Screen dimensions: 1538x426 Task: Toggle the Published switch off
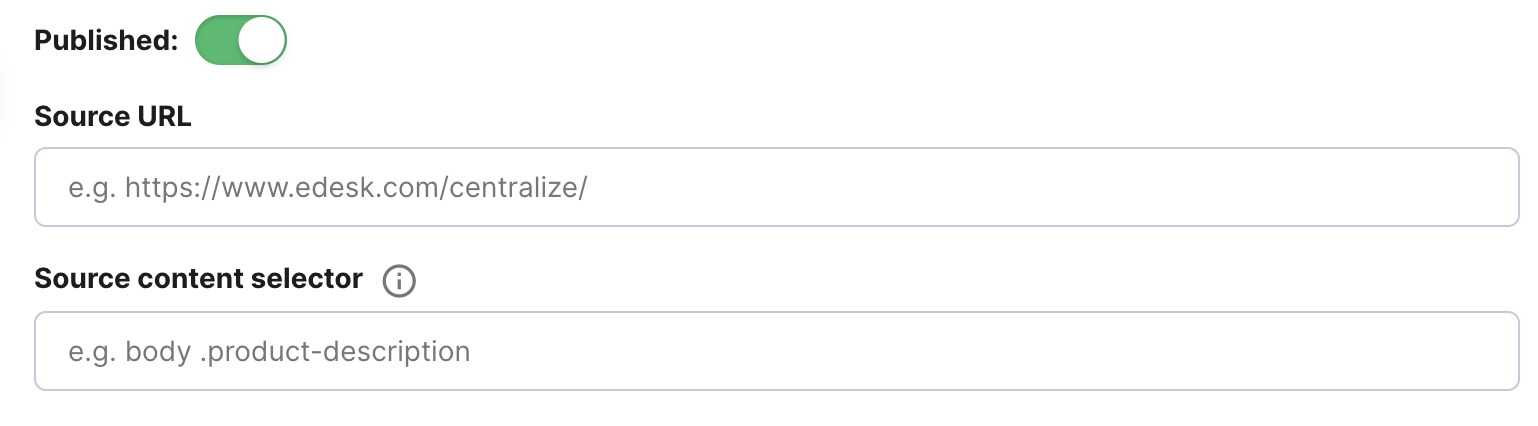point(241,40)
